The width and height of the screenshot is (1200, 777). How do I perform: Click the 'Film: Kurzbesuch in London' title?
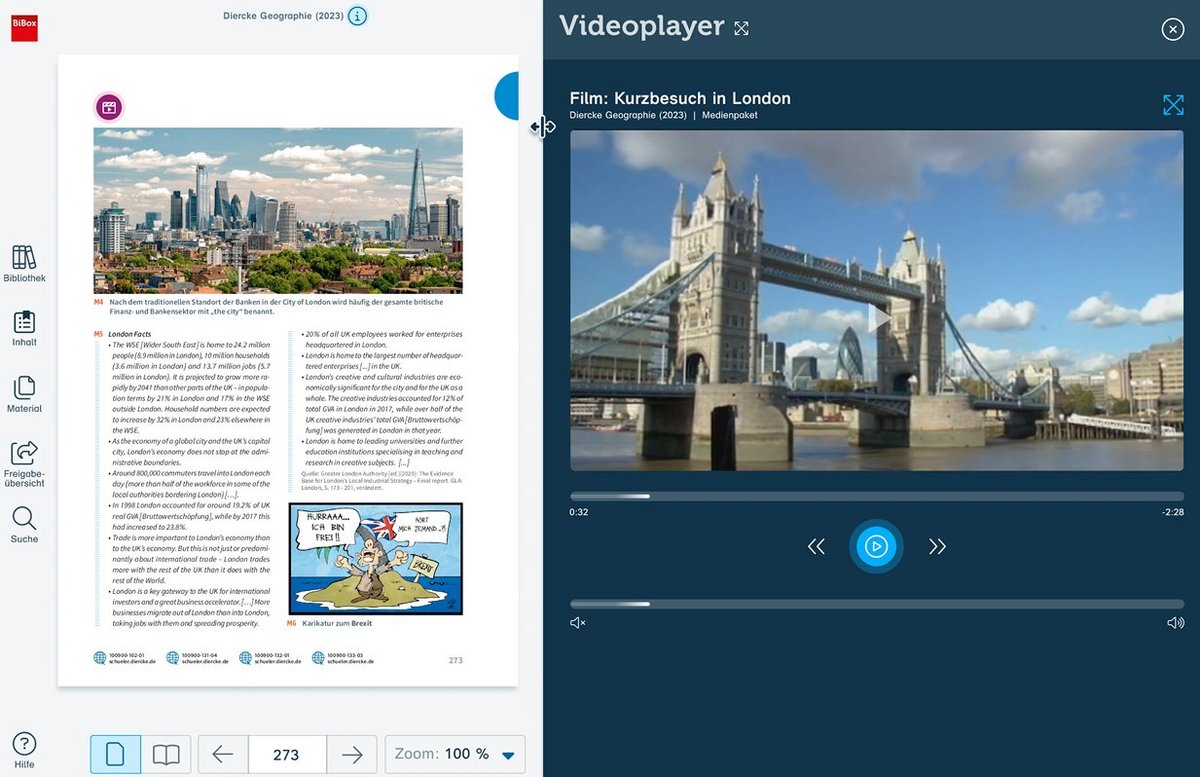click(680, 98)
